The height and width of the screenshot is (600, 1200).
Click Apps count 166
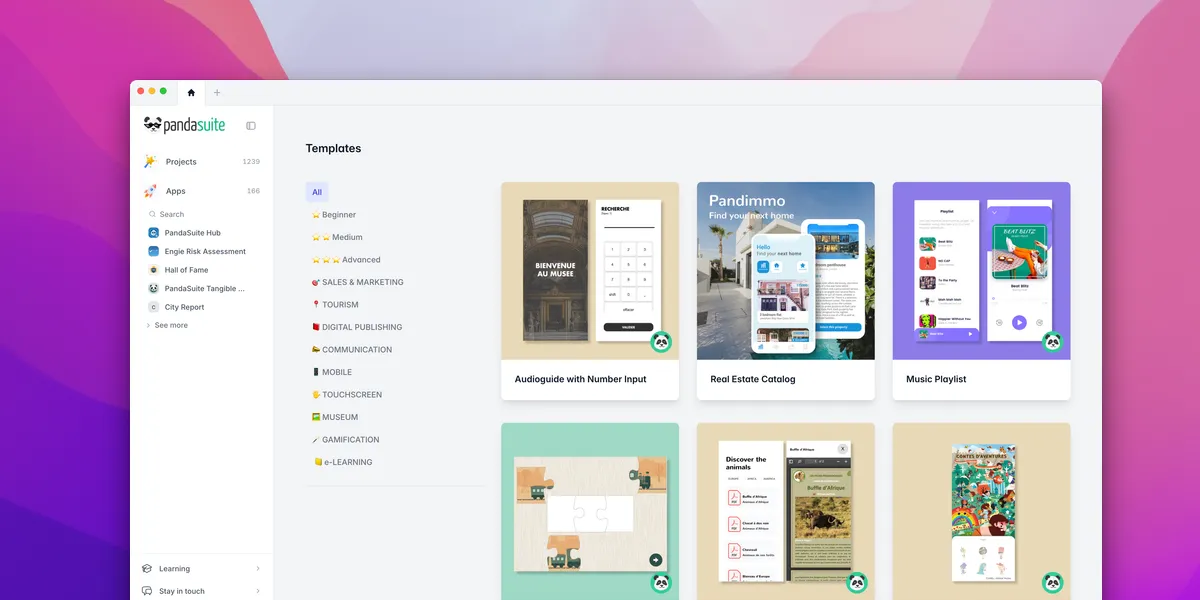pyautogui.click(x=253, y=191)
